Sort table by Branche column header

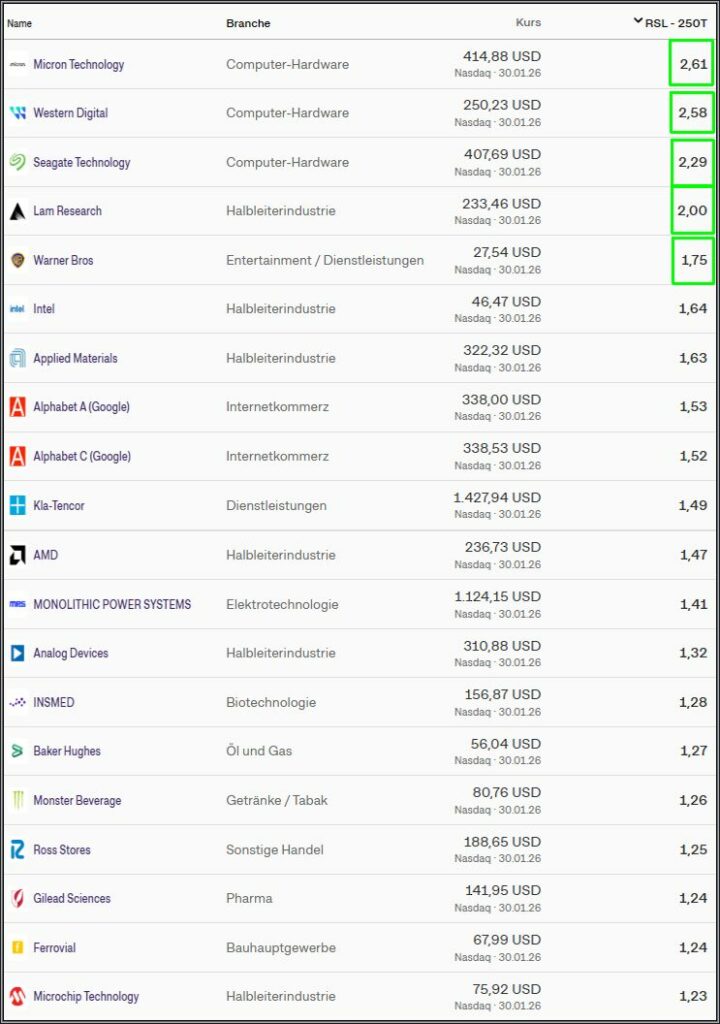point(248,23)
